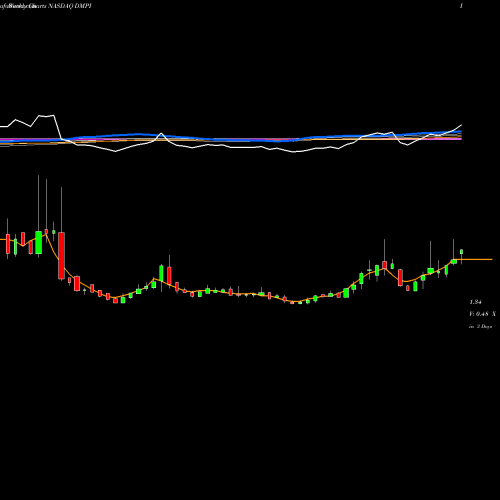Screen dimensions: 500x500
Task: Click the NASDAQ DMPI chart title
Action: [x=70, y=6]
